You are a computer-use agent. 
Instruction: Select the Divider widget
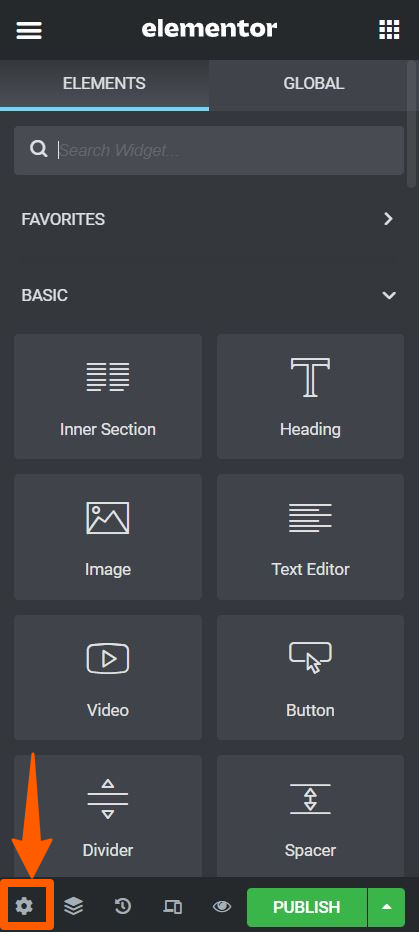[108, 816]
